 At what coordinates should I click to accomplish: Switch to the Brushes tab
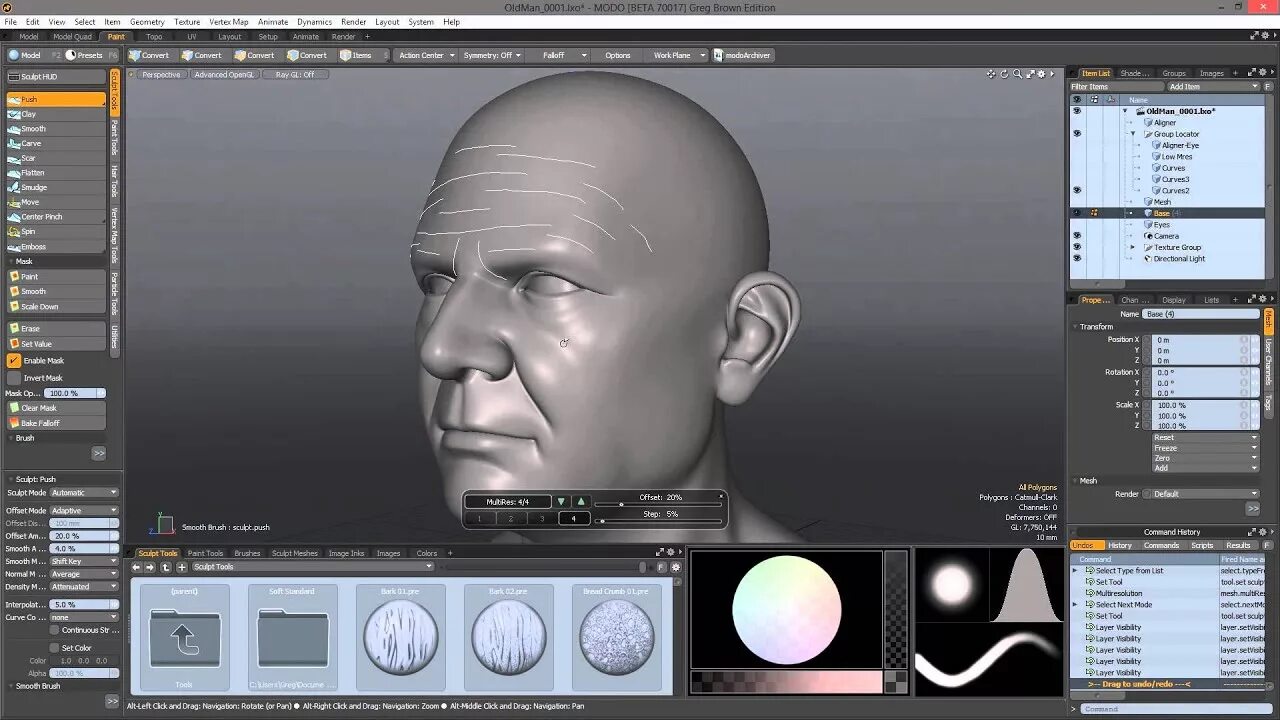coord(247,553)
